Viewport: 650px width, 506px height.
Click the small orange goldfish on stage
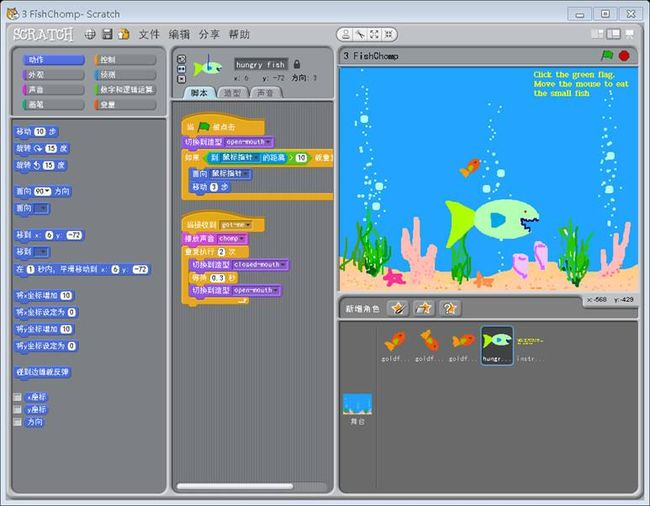[470, 167]
